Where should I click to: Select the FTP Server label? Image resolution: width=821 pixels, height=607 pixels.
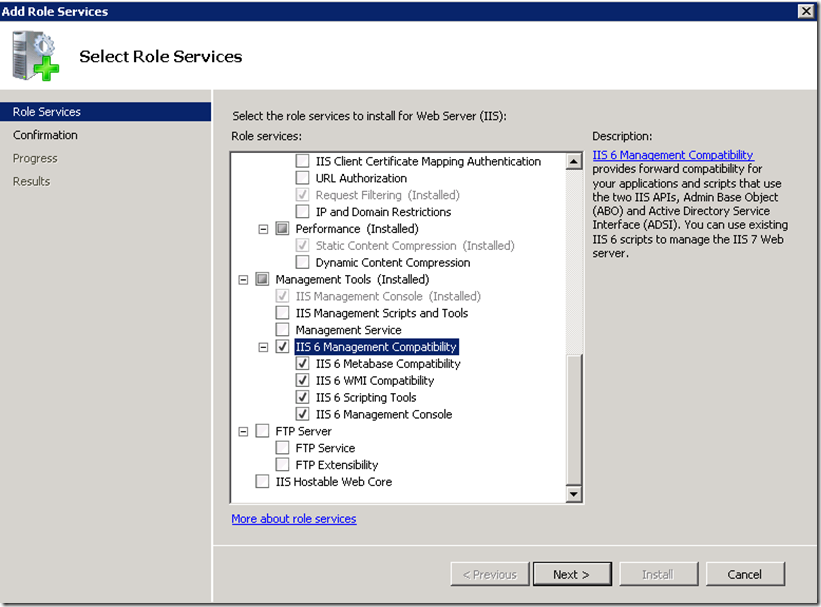(304, 431)
